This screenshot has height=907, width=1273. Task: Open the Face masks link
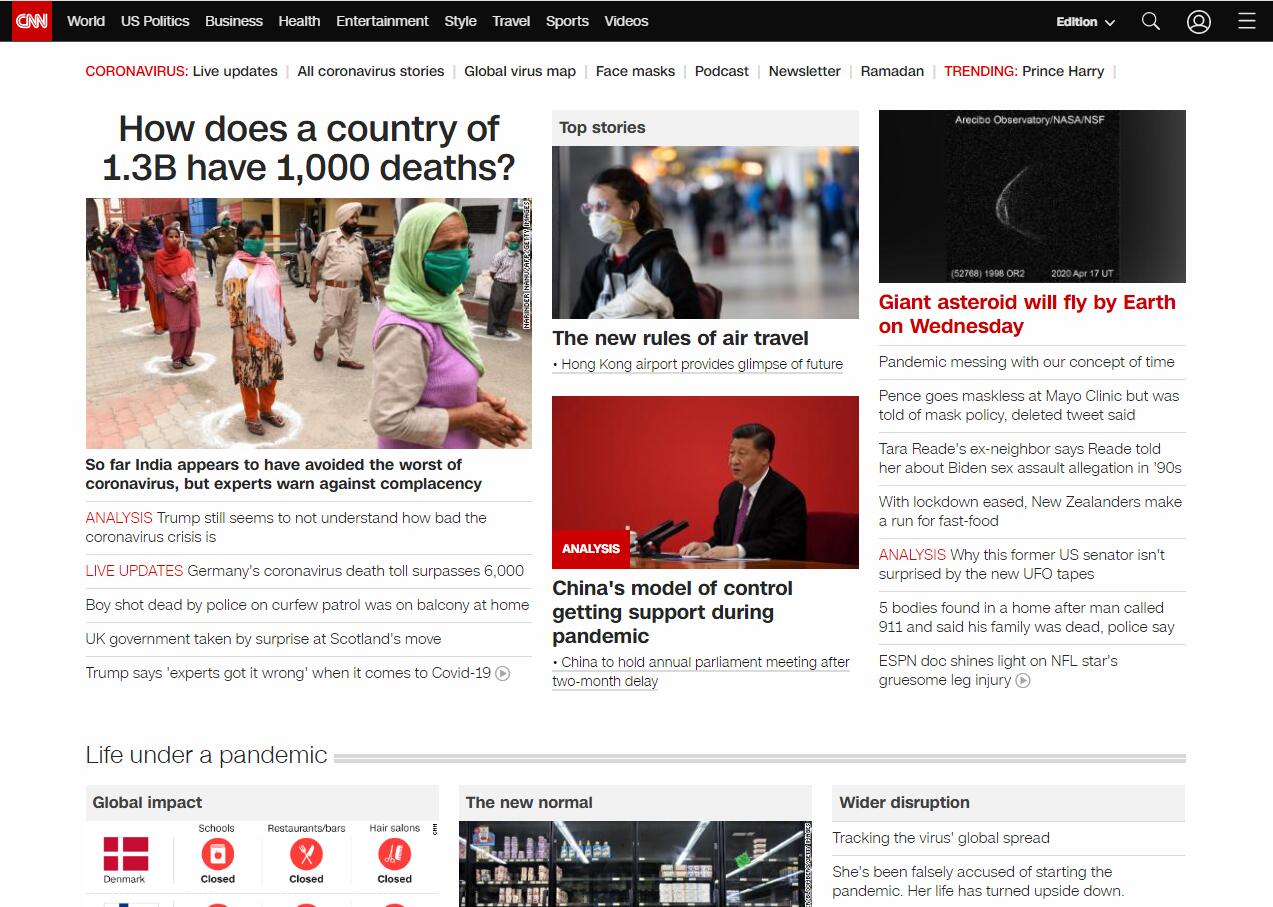pyautogui.click(x=635, y=71)
